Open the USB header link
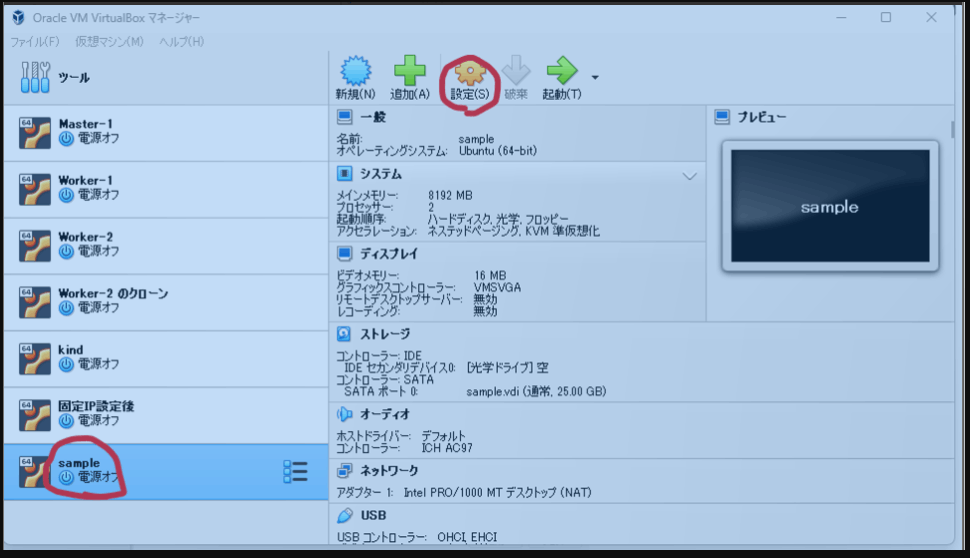 [x=373, y=515]
